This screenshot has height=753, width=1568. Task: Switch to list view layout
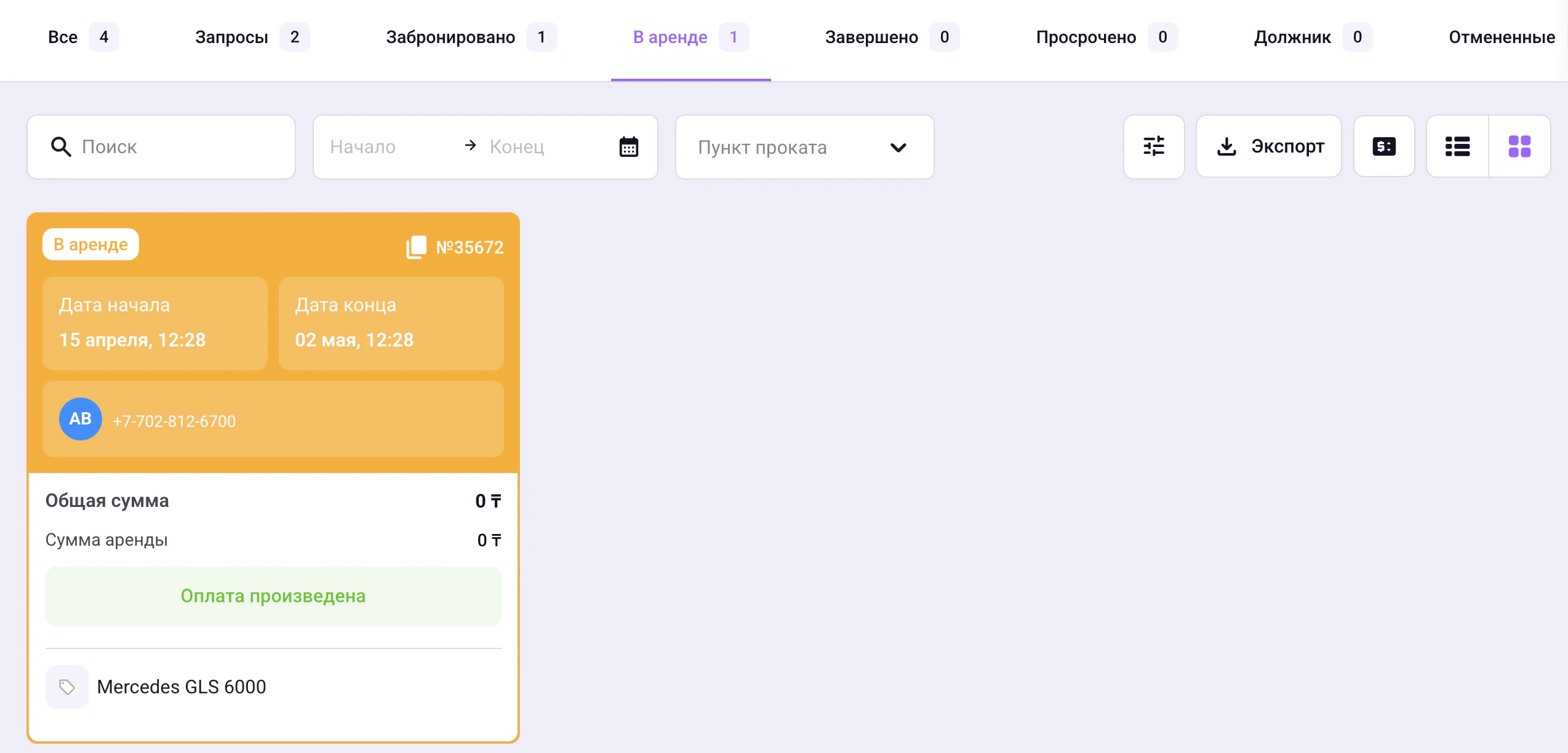(1458, 146)
